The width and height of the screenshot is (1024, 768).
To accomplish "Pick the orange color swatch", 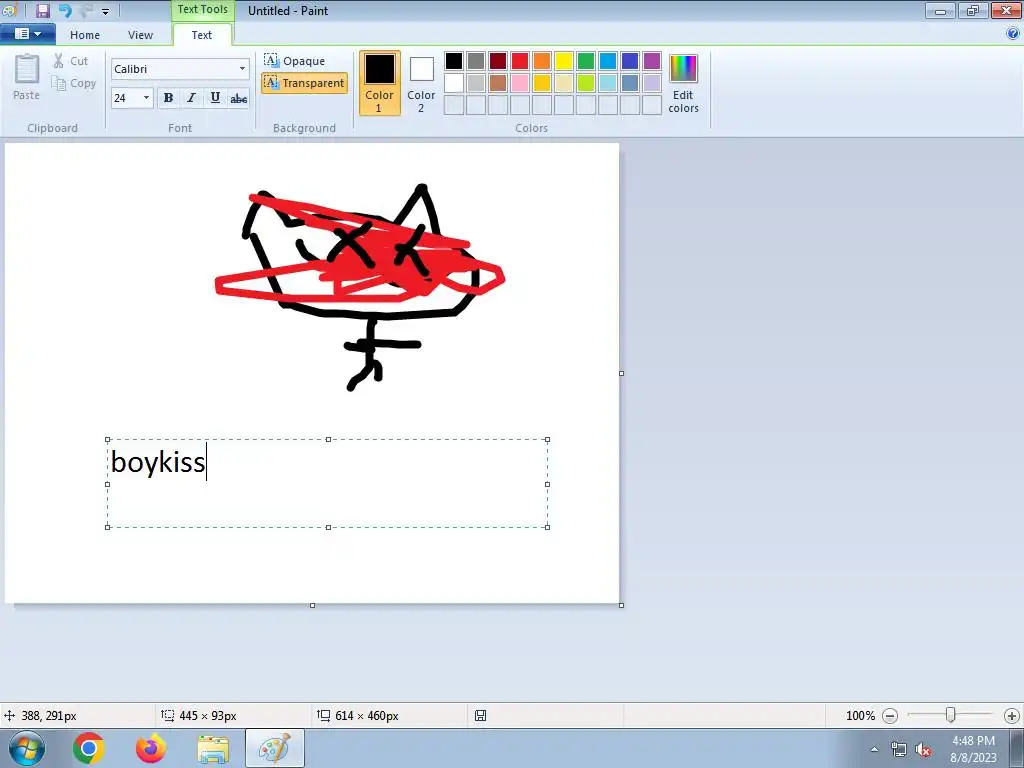I will pyautogui.click(x=542, y=61).
